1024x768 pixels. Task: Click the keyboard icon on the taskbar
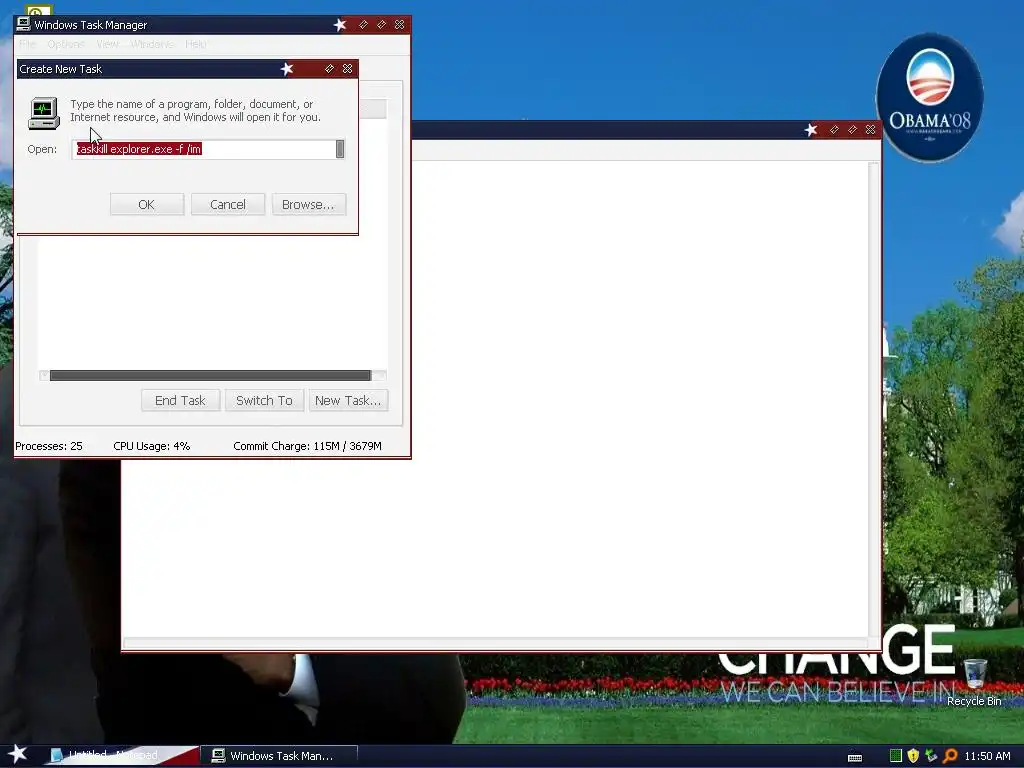coord(855,758)
